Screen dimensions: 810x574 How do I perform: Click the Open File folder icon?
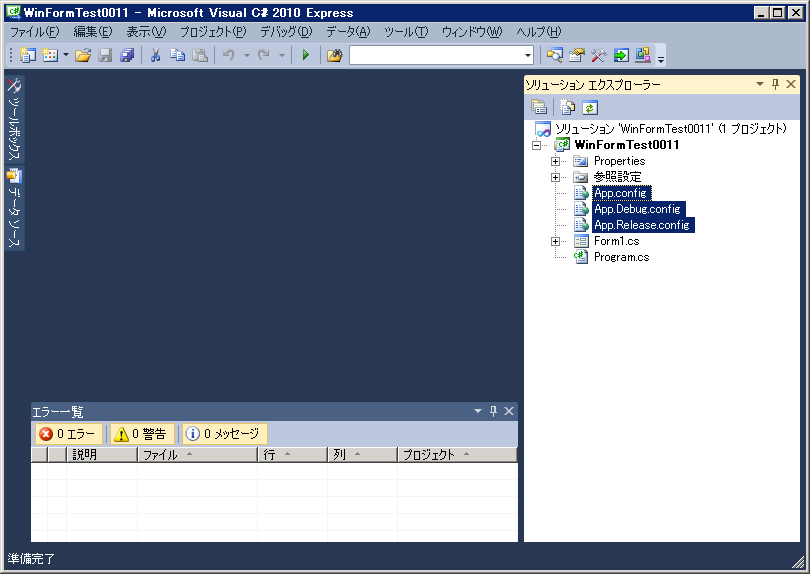(83, 55)
